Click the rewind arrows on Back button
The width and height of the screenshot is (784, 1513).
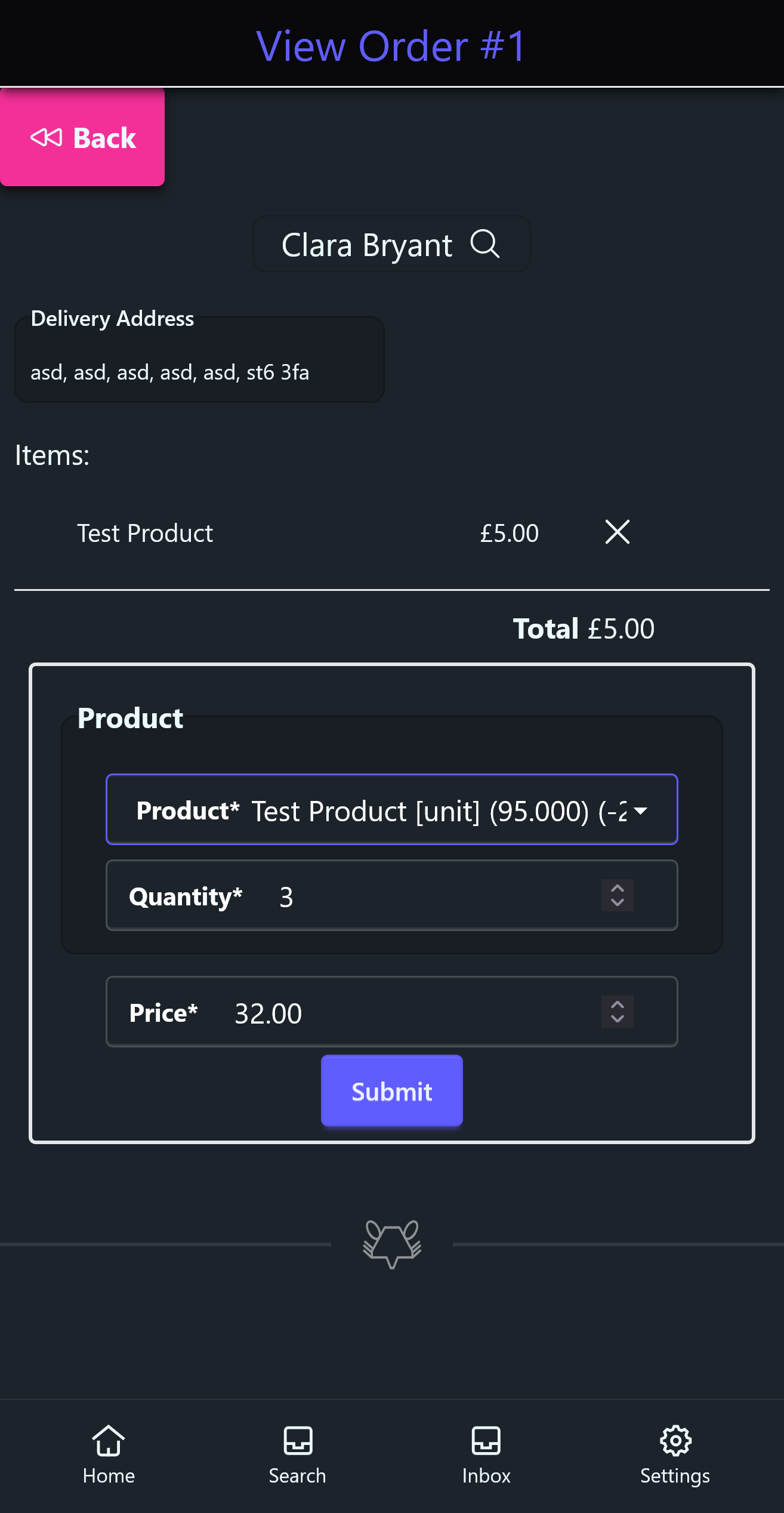click(46, 138)
